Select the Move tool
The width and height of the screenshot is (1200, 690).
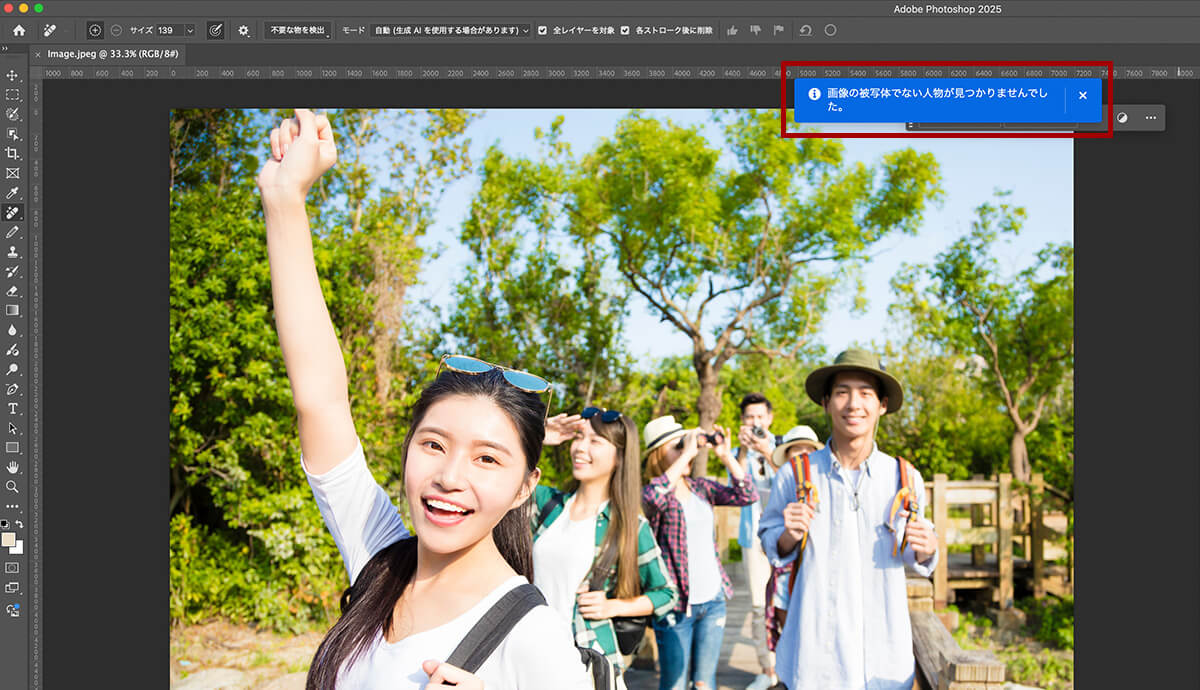[x=13, y=75]
